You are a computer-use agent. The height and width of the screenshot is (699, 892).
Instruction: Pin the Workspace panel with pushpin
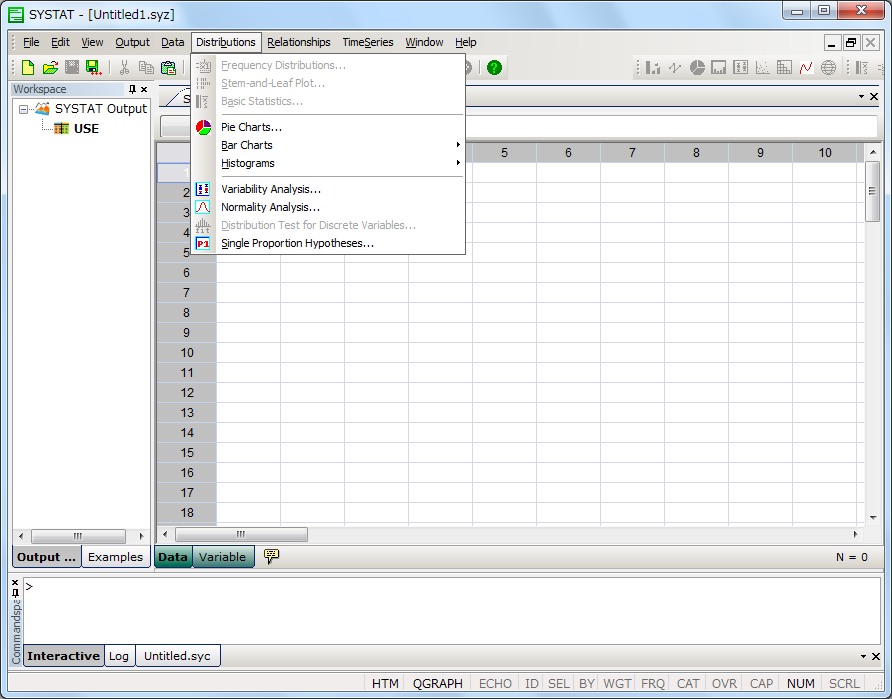(x=132, y=90)
